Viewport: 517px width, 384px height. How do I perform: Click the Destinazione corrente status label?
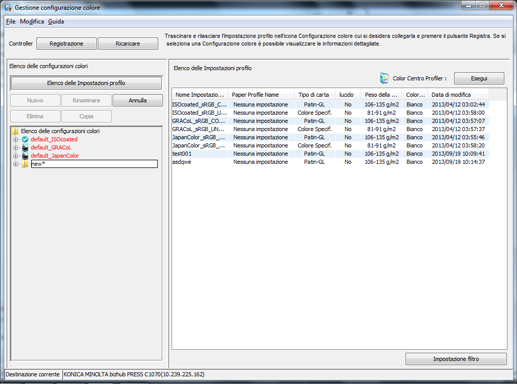[x=33, y=374]
